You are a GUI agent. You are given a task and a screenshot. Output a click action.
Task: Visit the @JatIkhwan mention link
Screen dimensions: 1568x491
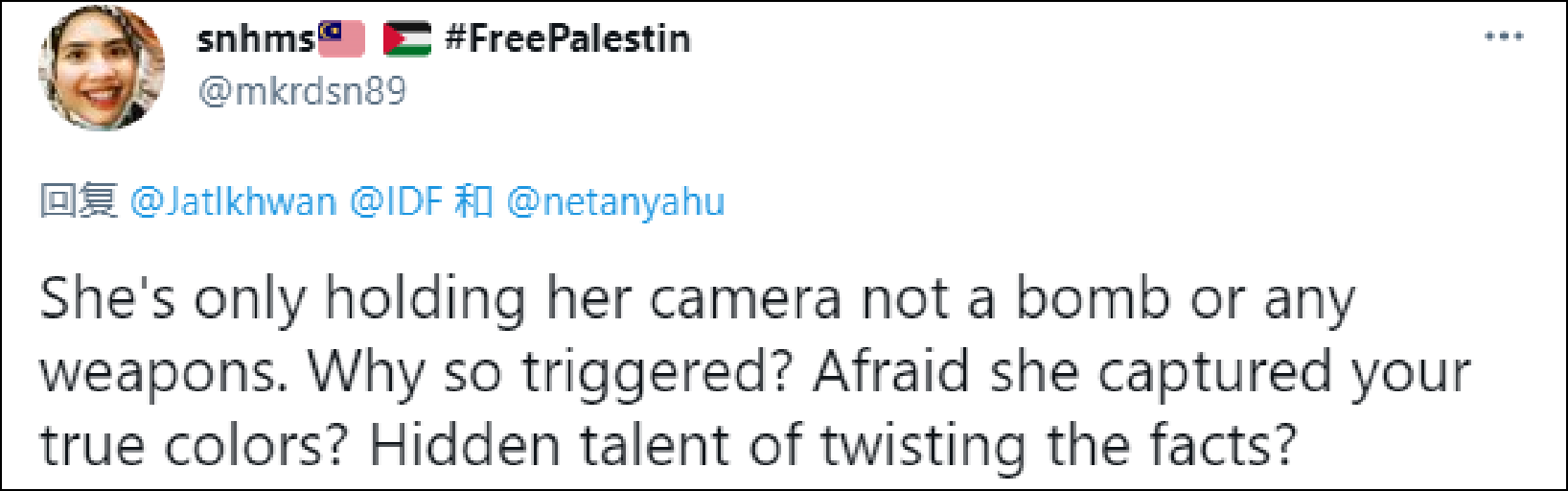pyautogui.click(x=233, y=202)
